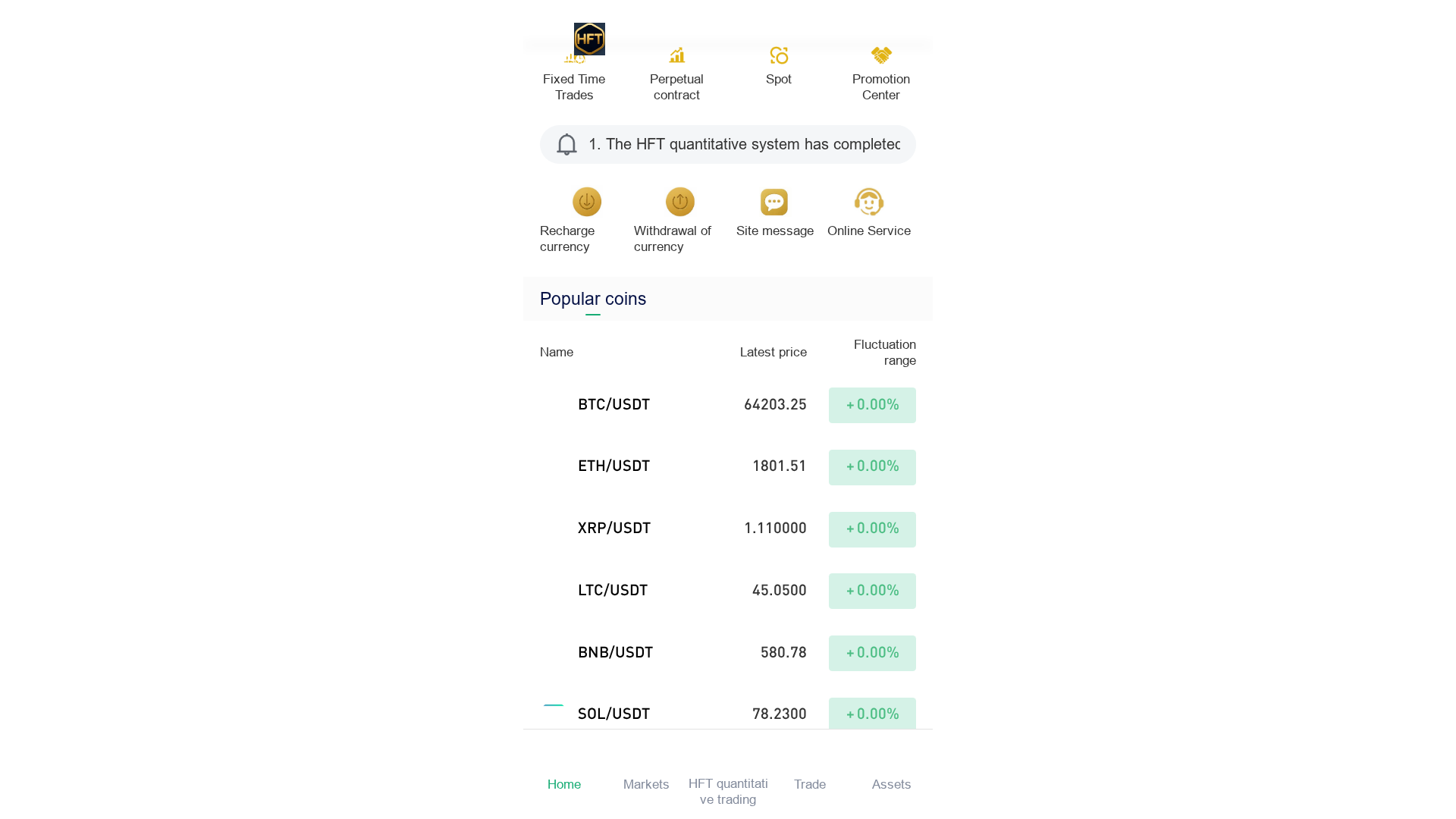Go to the Trade tab
1456x819 pixels.
coord(810,784)
